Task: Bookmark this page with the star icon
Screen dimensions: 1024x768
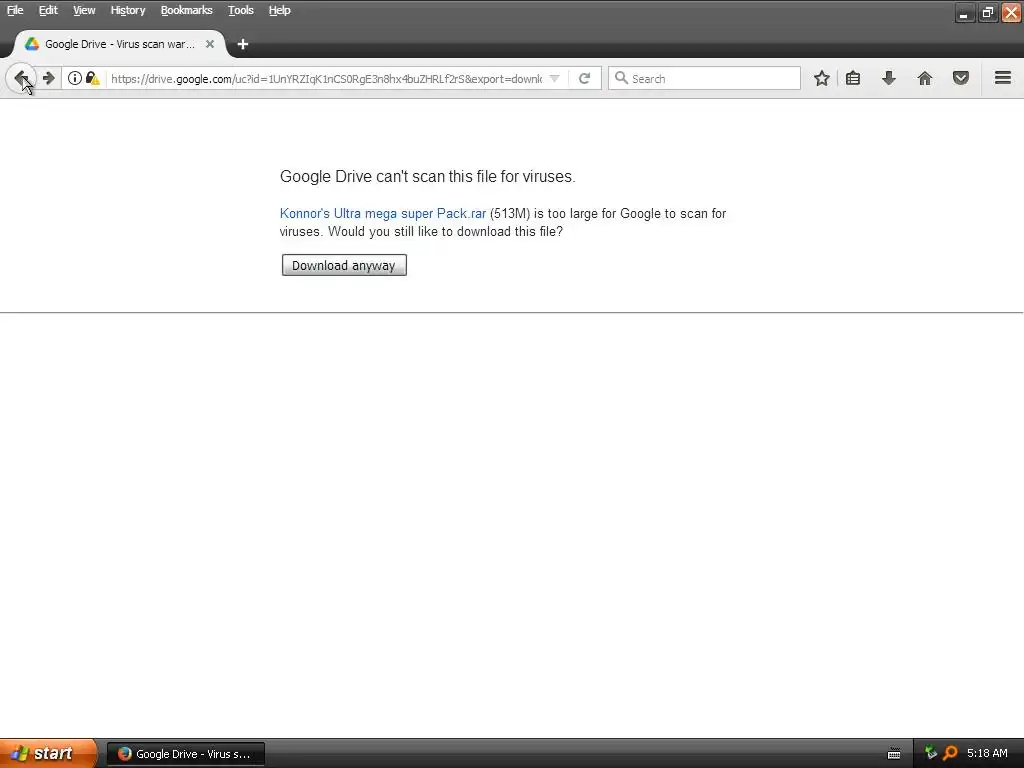Action: coord(822,78)
